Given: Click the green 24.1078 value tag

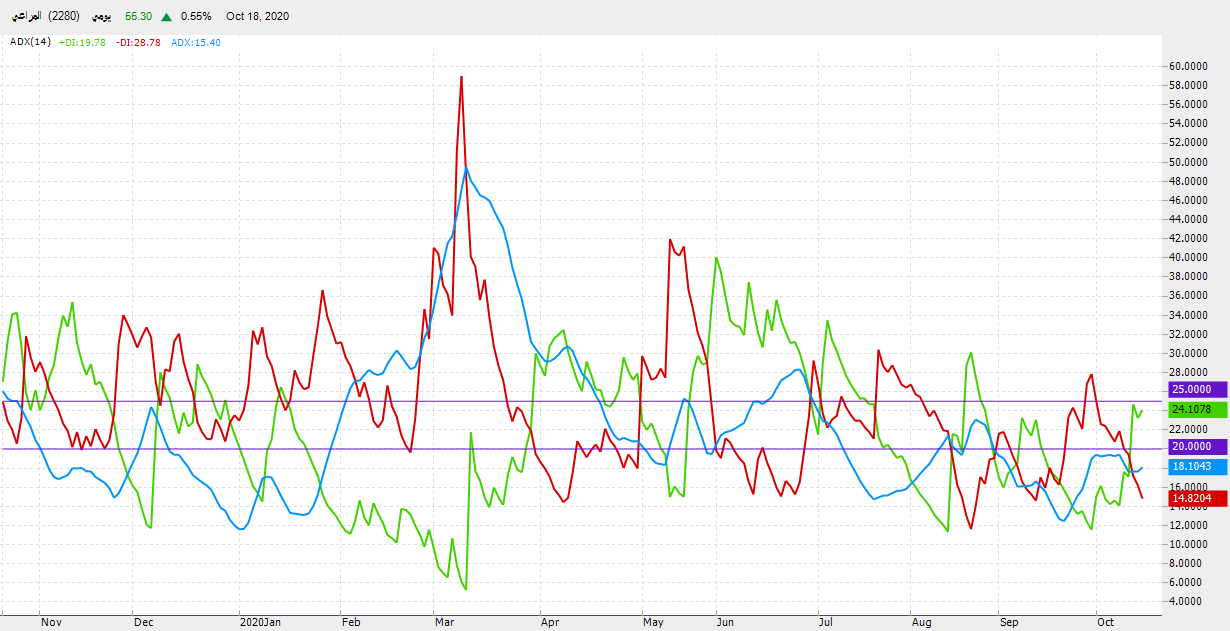Looking at the screenshot, I should (x=1194, y=409).
